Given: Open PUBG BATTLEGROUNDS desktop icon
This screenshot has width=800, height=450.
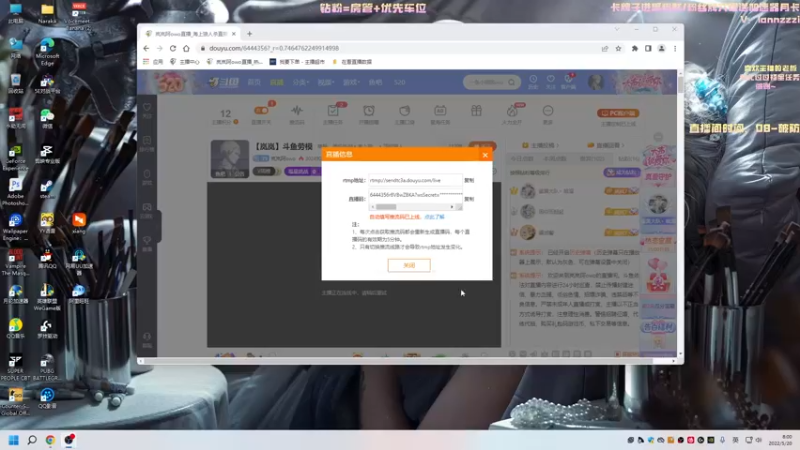Looking at the screenshot, I should (46, 368).
